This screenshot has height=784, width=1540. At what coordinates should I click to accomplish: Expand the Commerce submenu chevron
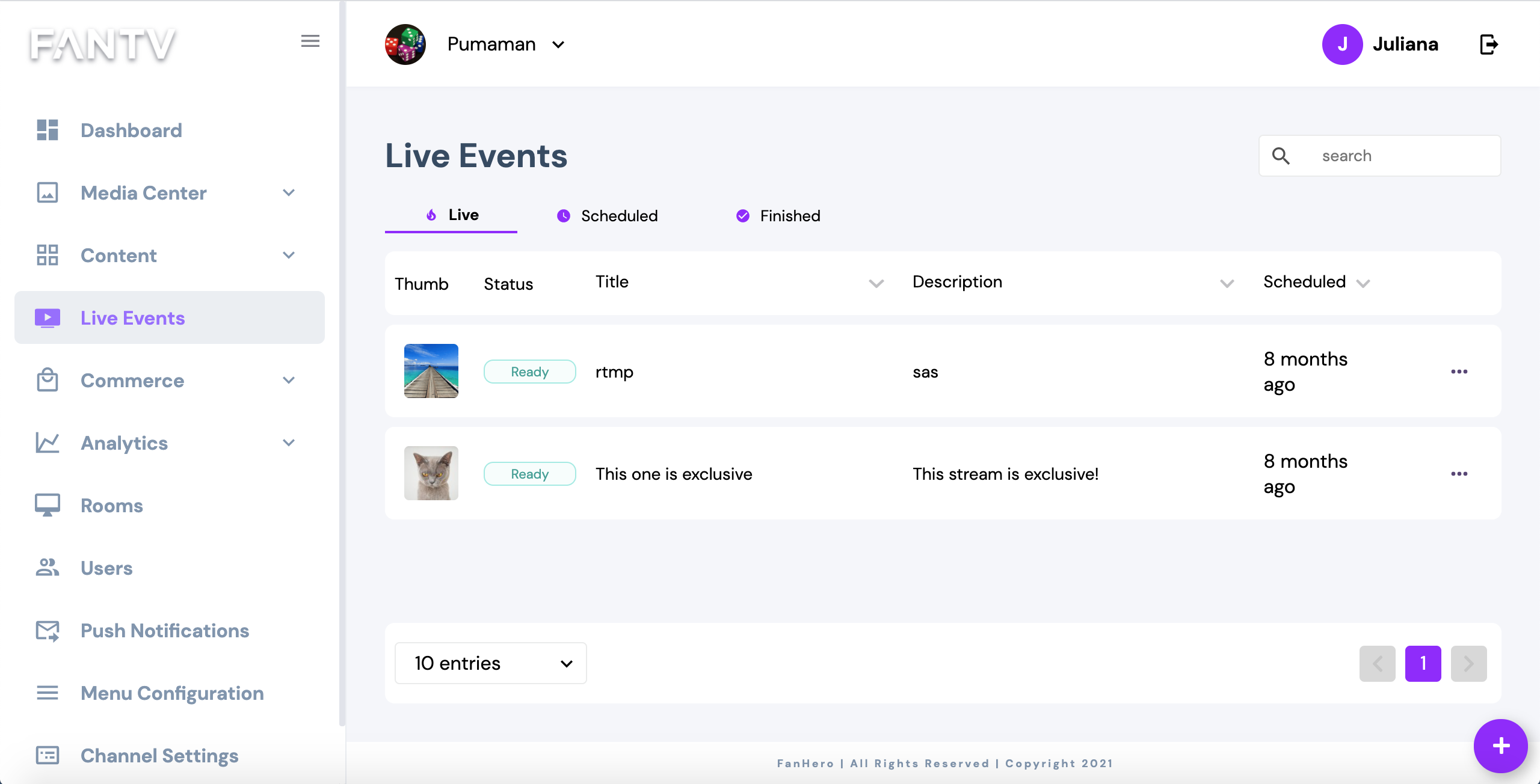(x=289, y=381)
